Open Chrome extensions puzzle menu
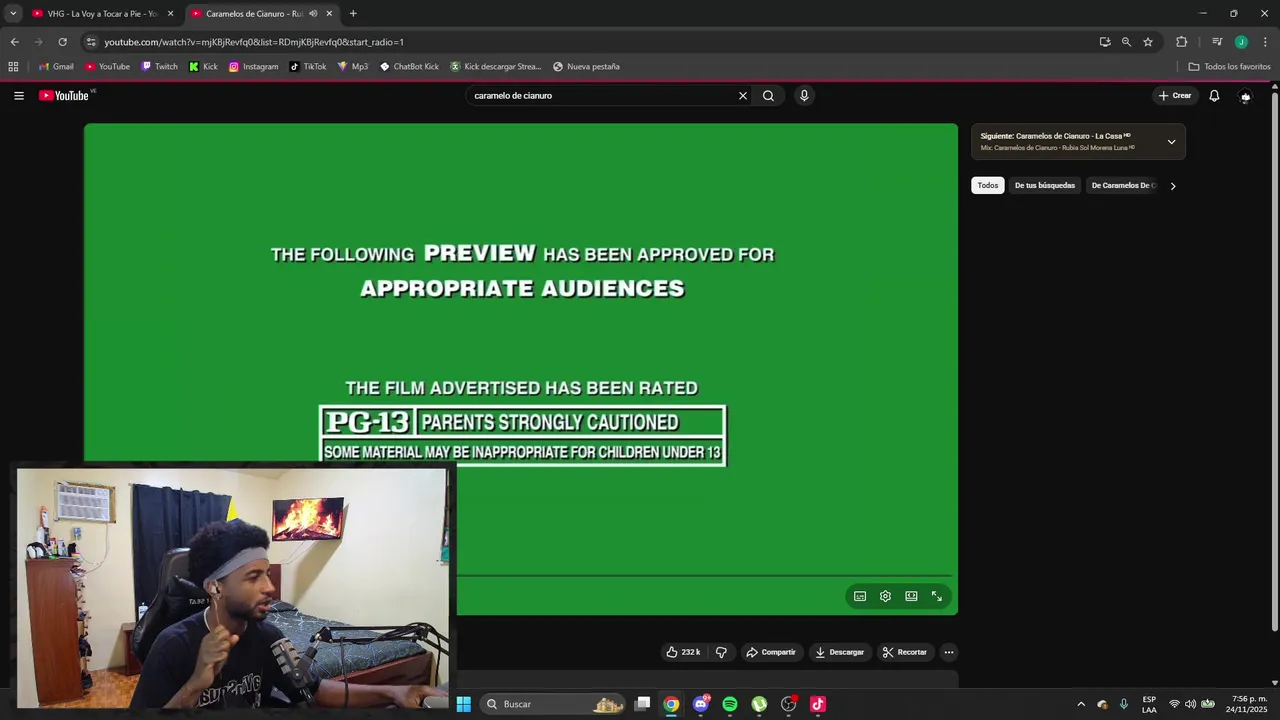Image resolution: width=1280 pixels, height=720 pixels. click(1182, 42)
